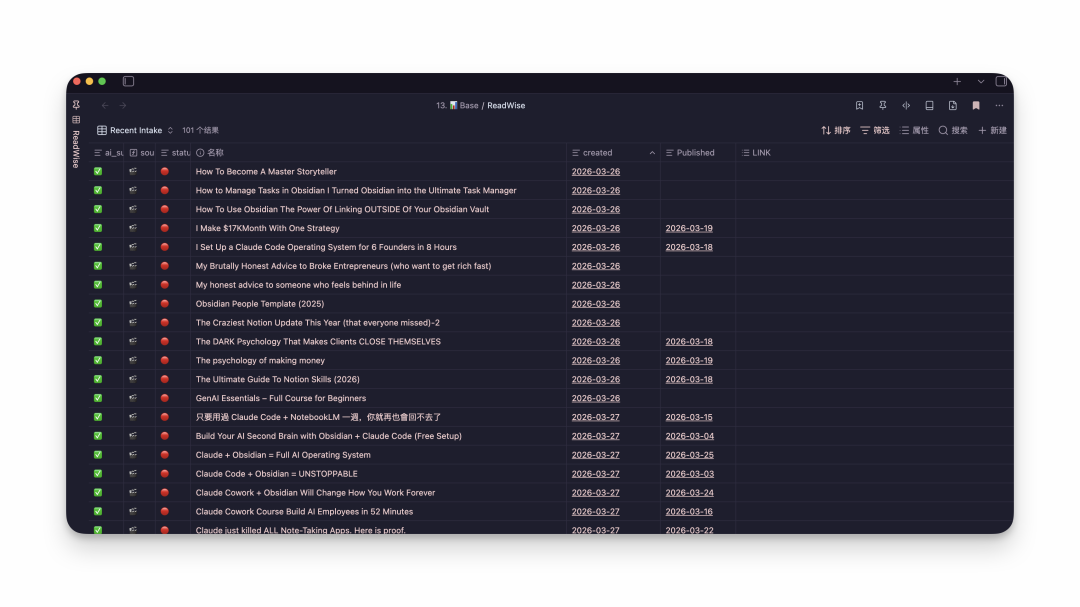Open the more options ellipsis menu
Image resolution: width=1080 pixels, height=607 pixels.
[x=999, y=105]
